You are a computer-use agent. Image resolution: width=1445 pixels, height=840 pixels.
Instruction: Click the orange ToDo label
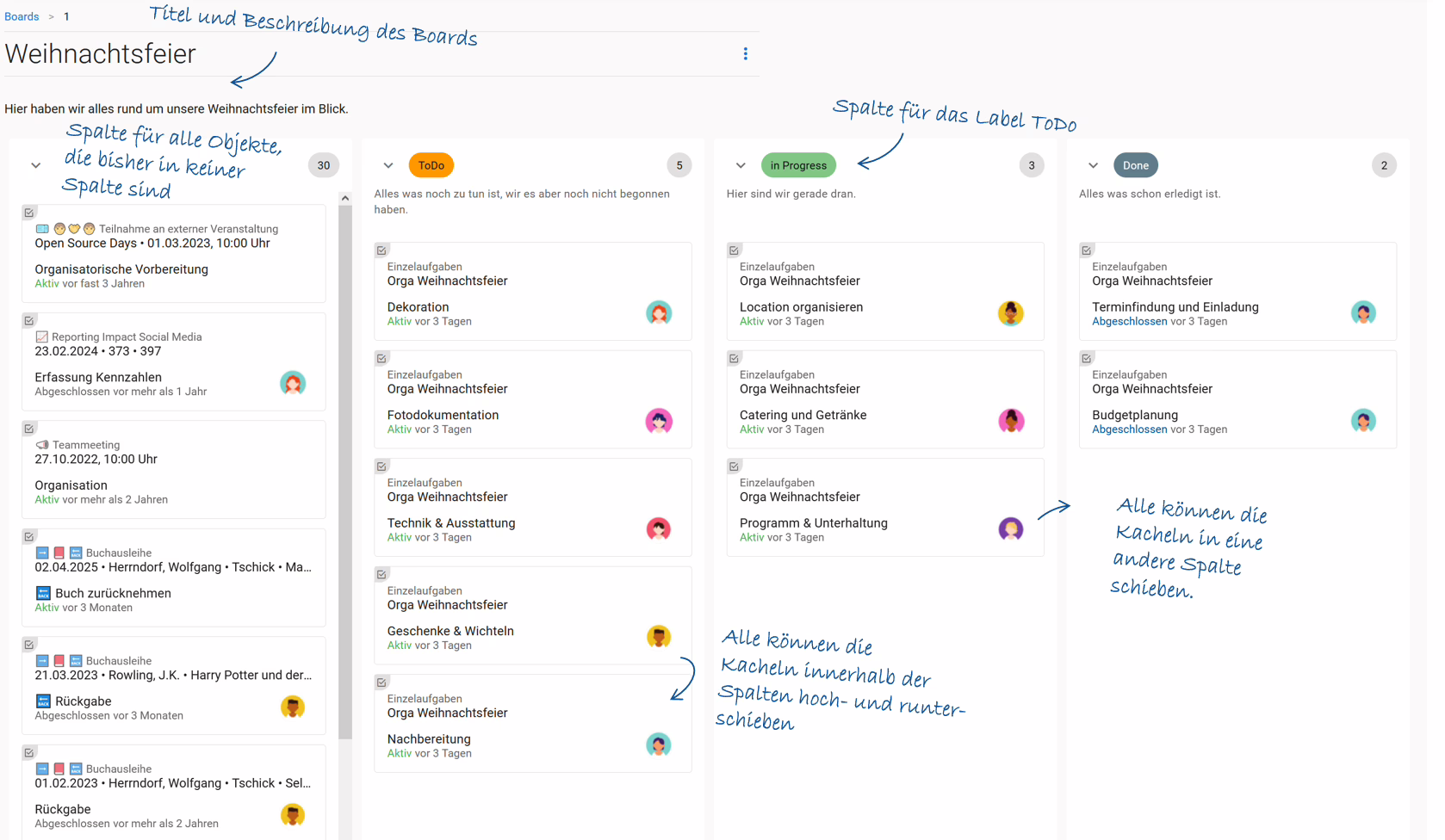tap(431, 165)
